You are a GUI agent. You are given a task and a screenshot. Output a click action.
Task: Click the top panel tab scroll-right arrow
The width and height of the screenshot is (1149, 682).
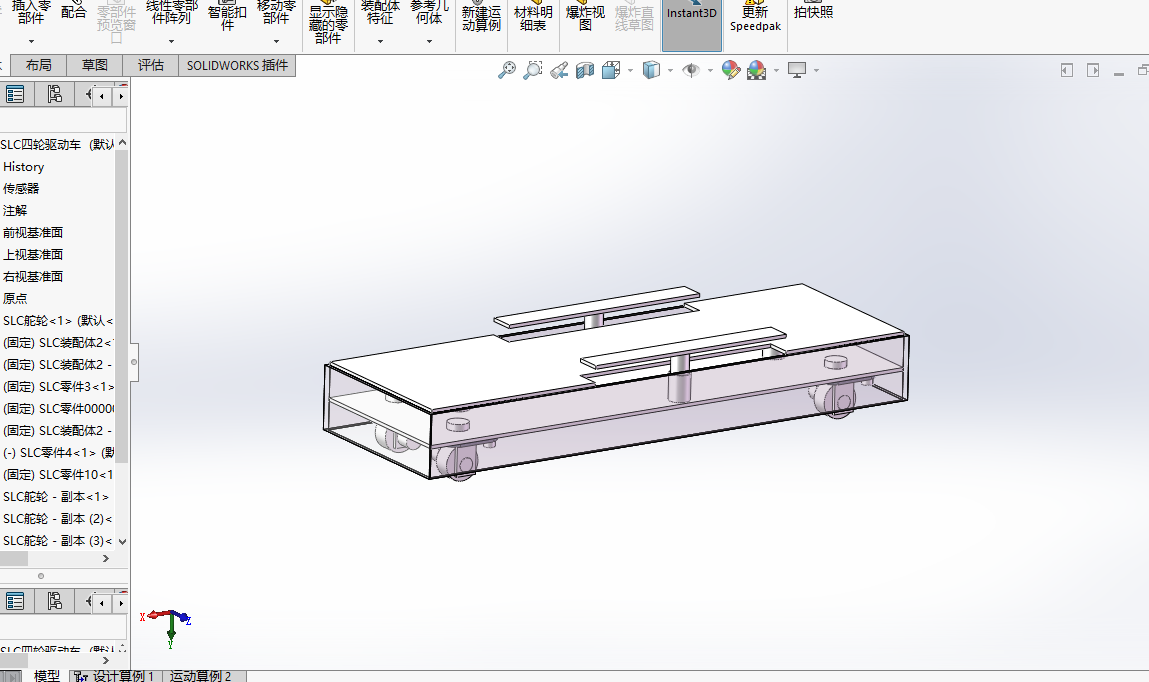121,96
